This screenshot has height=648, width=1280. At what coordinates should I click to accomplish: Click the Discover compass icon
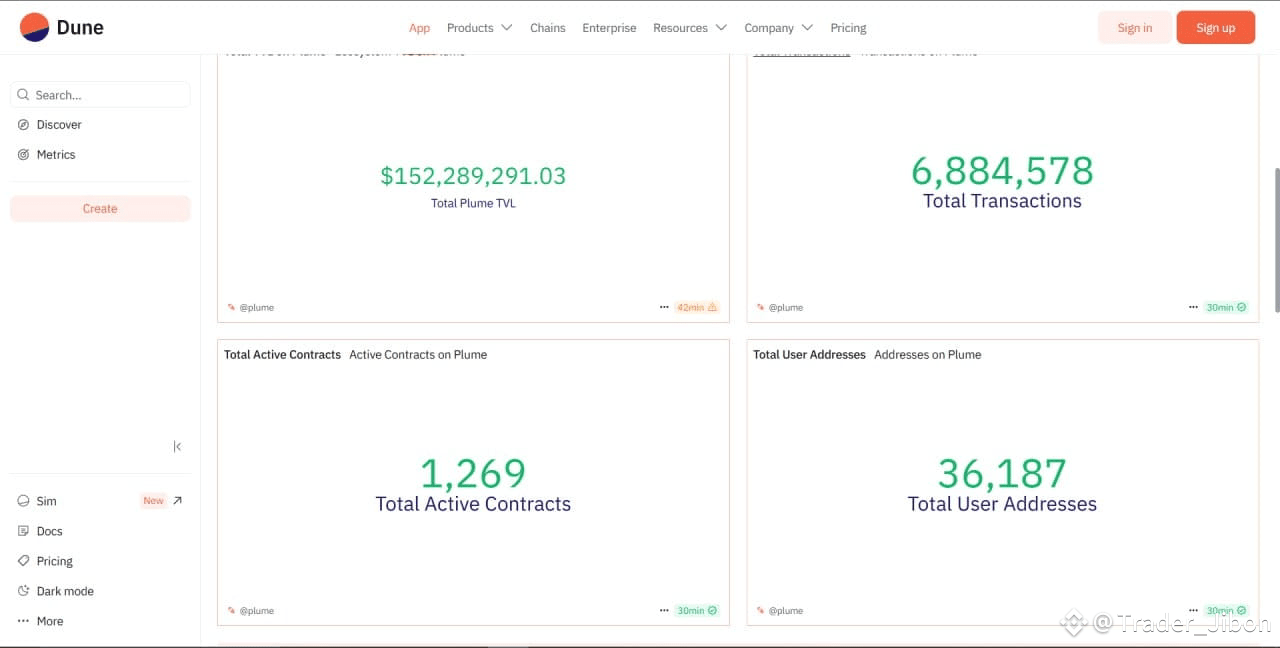[x=24, y=125]
